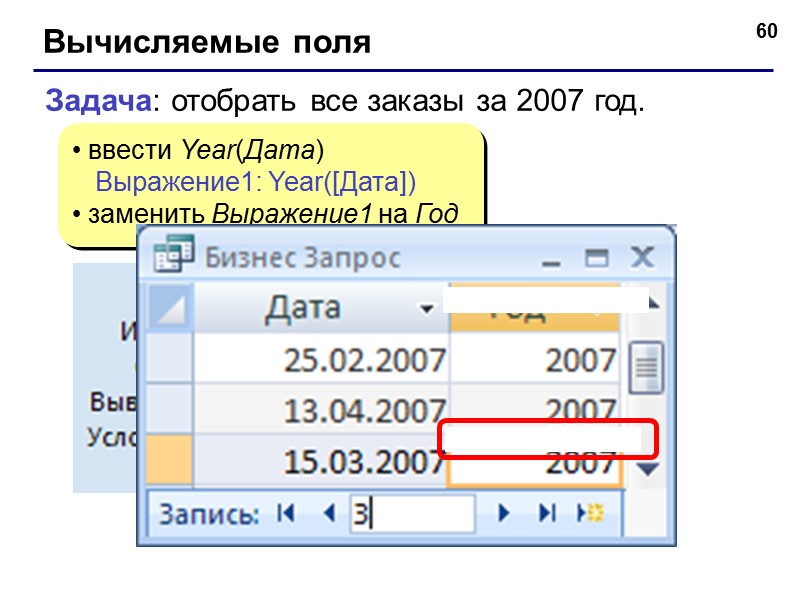The height and width of the screenshot is (600, 800).
Task: Maximize the Бизнес Запрос window
Action: tap(596, 258)
